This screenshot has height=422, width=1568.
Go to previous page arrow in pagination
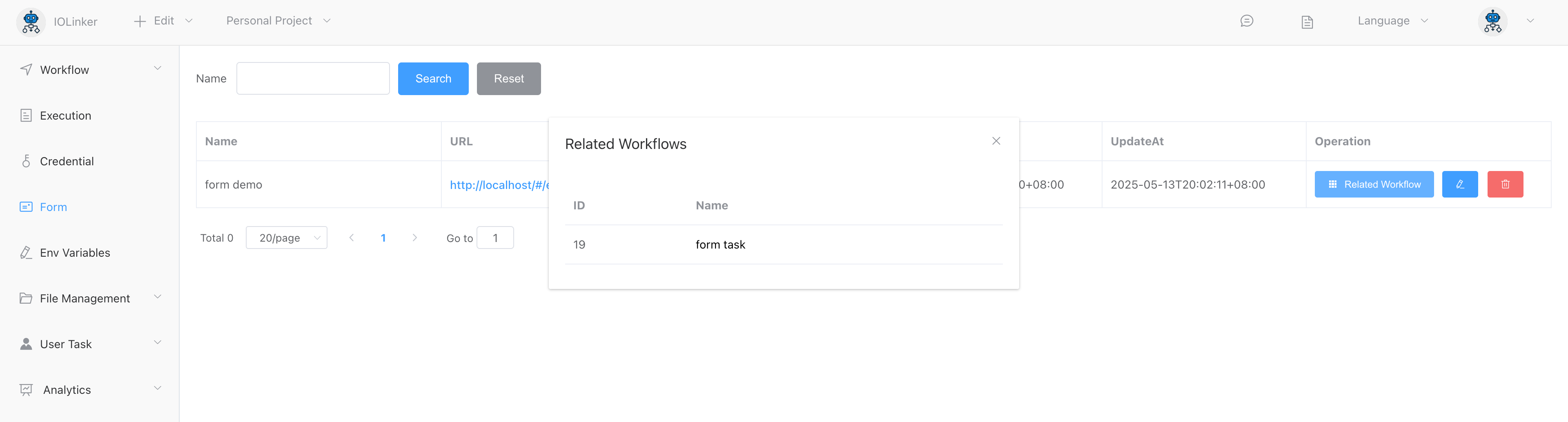point(351,238)
